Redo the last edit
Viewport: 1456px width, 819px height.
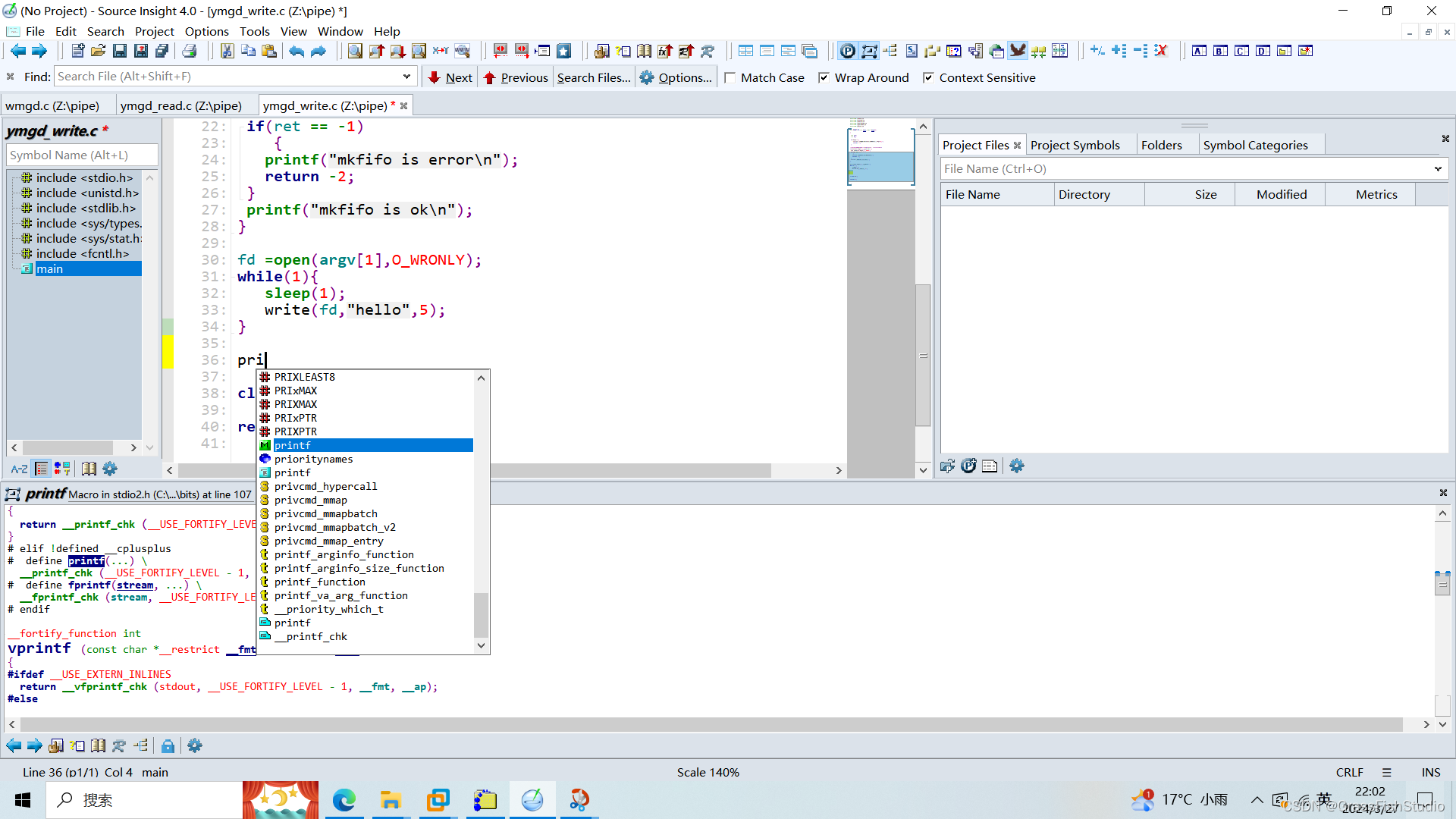pos(318,51)
